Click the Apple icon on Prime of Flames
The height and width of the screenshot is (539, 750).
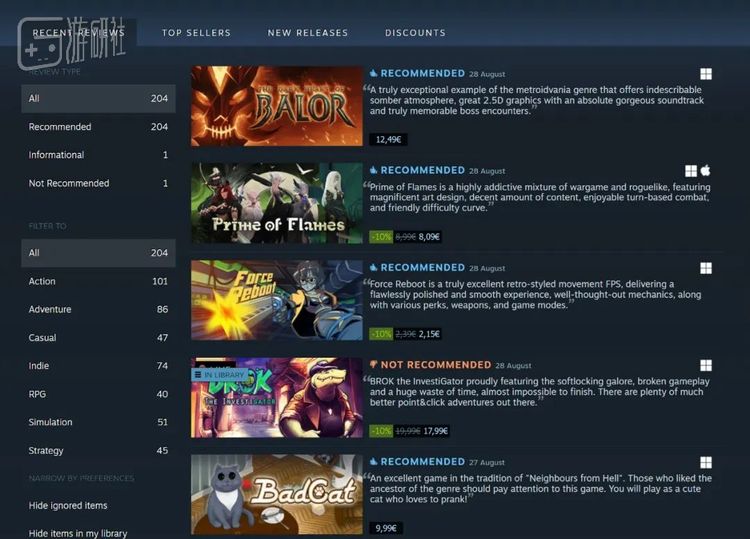click(706, 170)
